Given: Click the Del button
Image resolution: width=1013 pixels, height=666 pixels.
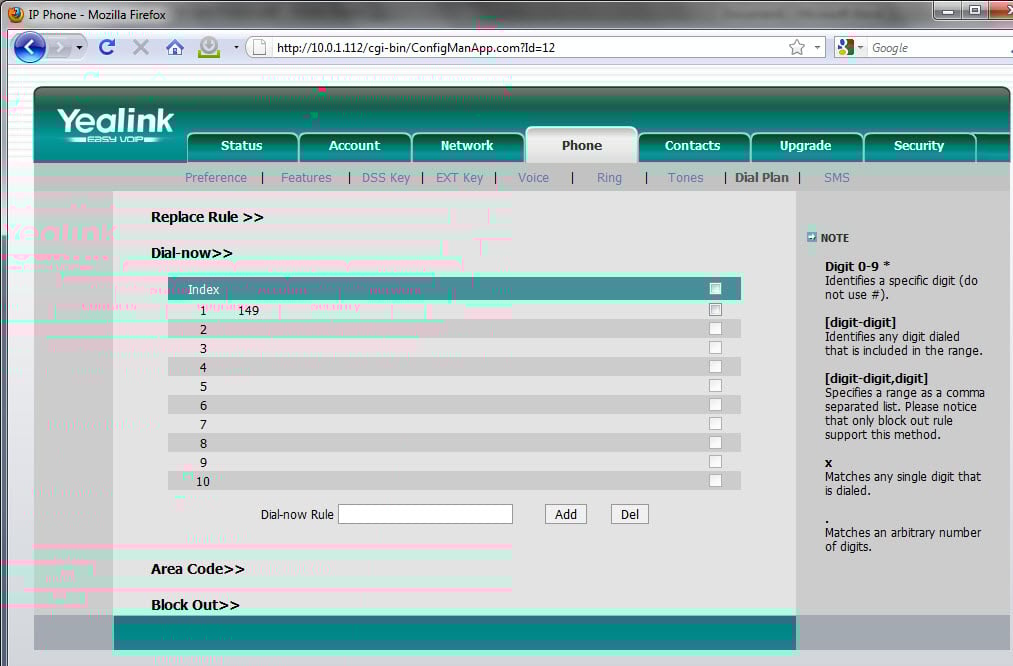Looking at the screenshot, I should click(x=629, y=514).
